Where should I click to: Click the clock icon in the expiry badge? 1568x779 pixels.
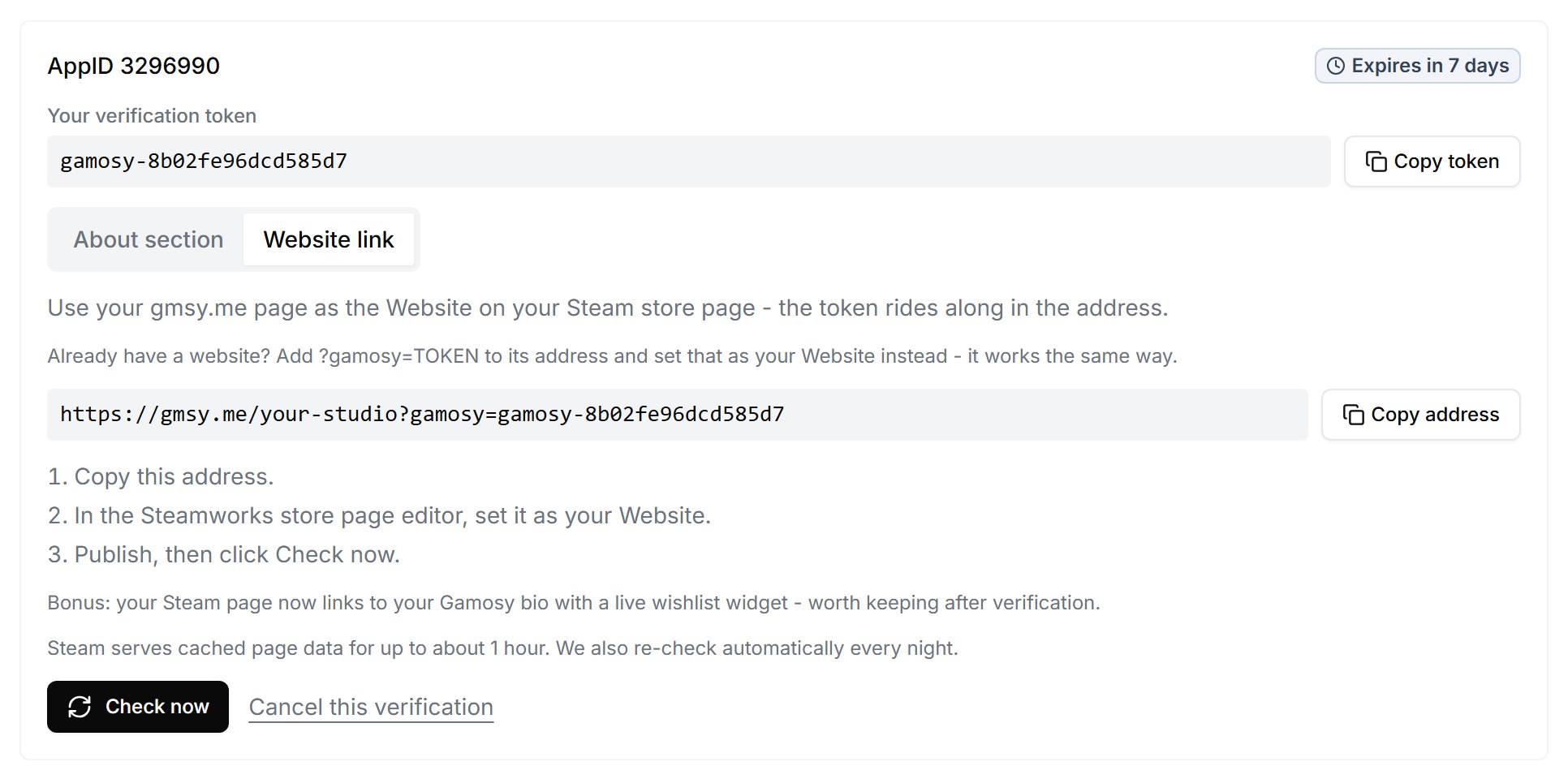1335,66
